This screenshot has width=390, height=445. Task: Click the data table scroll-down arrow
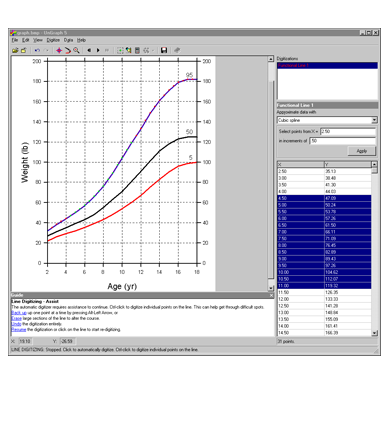(374, 333)
